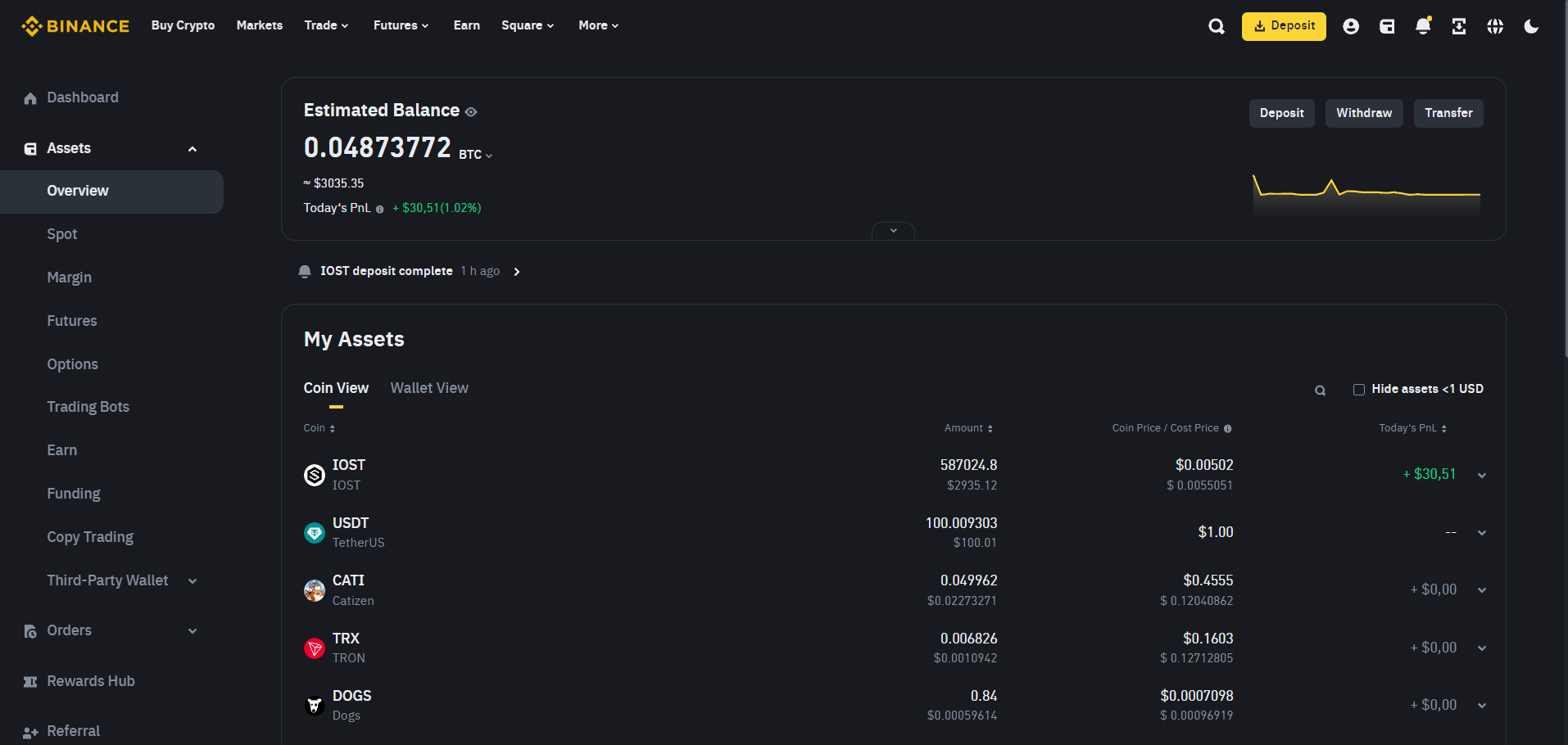Open the BTC currency unit dropdown
Viewport: 1568px width, 745px height.
click(x=475, y=155)
